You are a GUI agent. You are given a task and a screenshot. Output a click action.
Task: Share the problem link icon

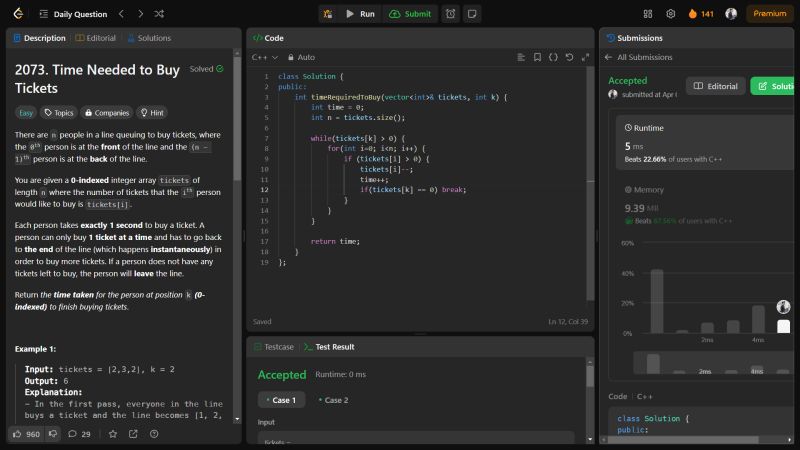133,434
